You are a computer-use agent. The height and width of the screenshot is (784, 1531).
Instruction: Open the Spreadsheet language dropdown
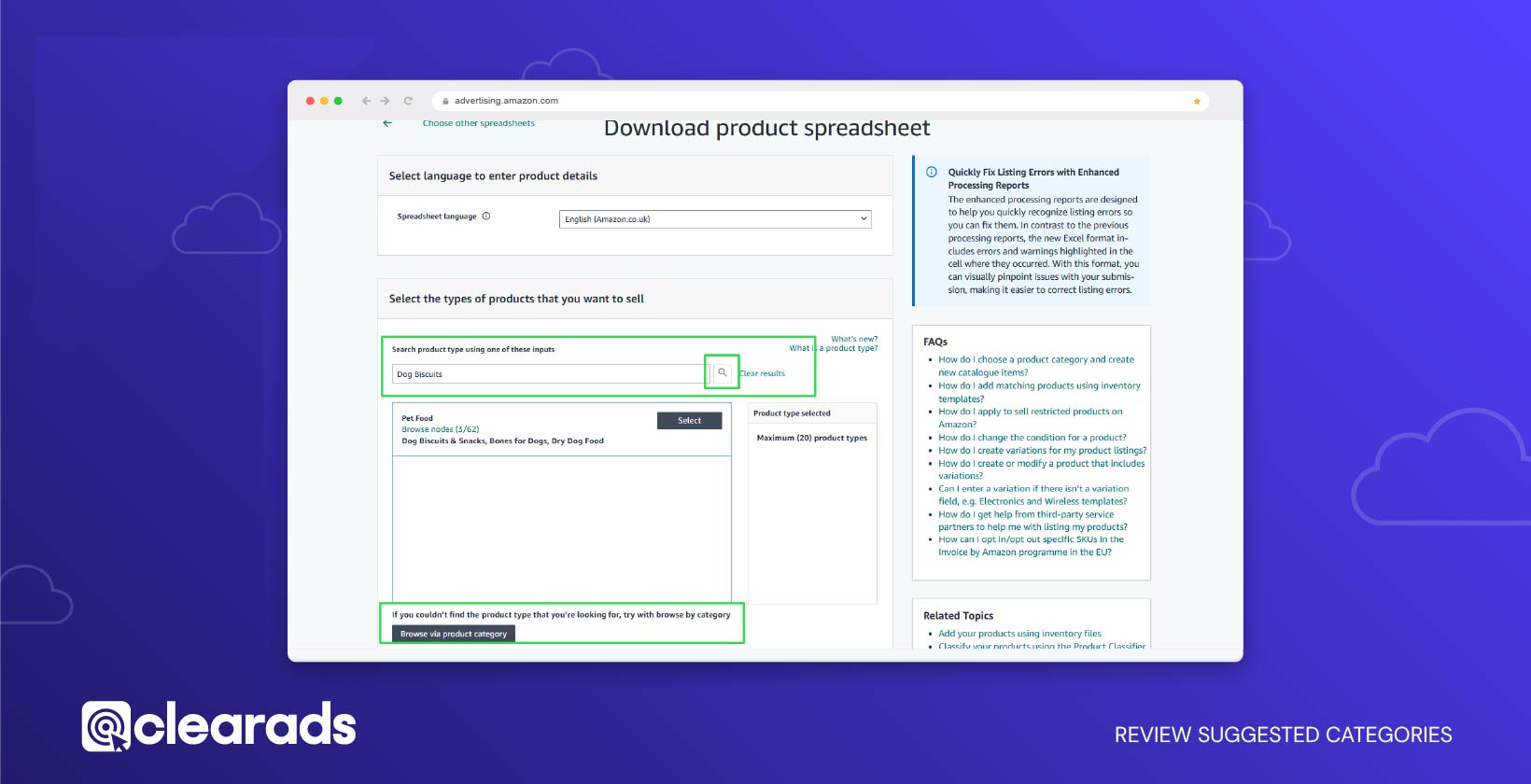coord(715,219)
